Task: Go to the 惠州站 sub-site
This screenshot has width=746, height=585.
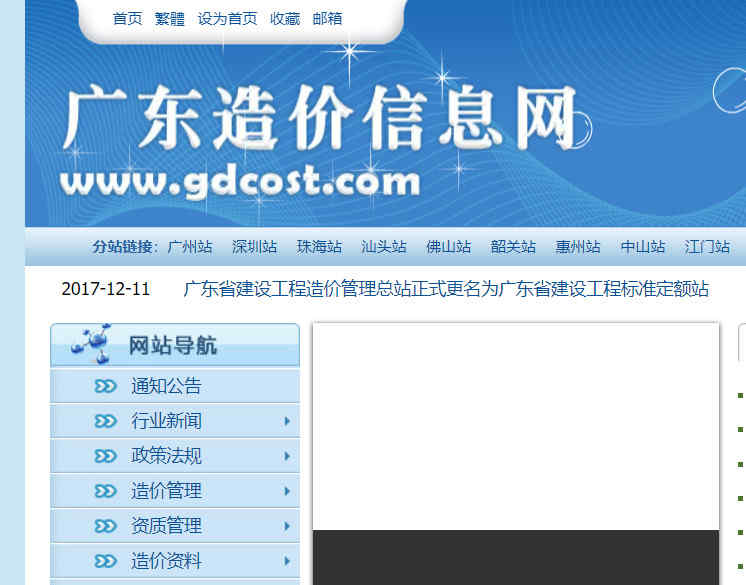Action: (578, 247)
